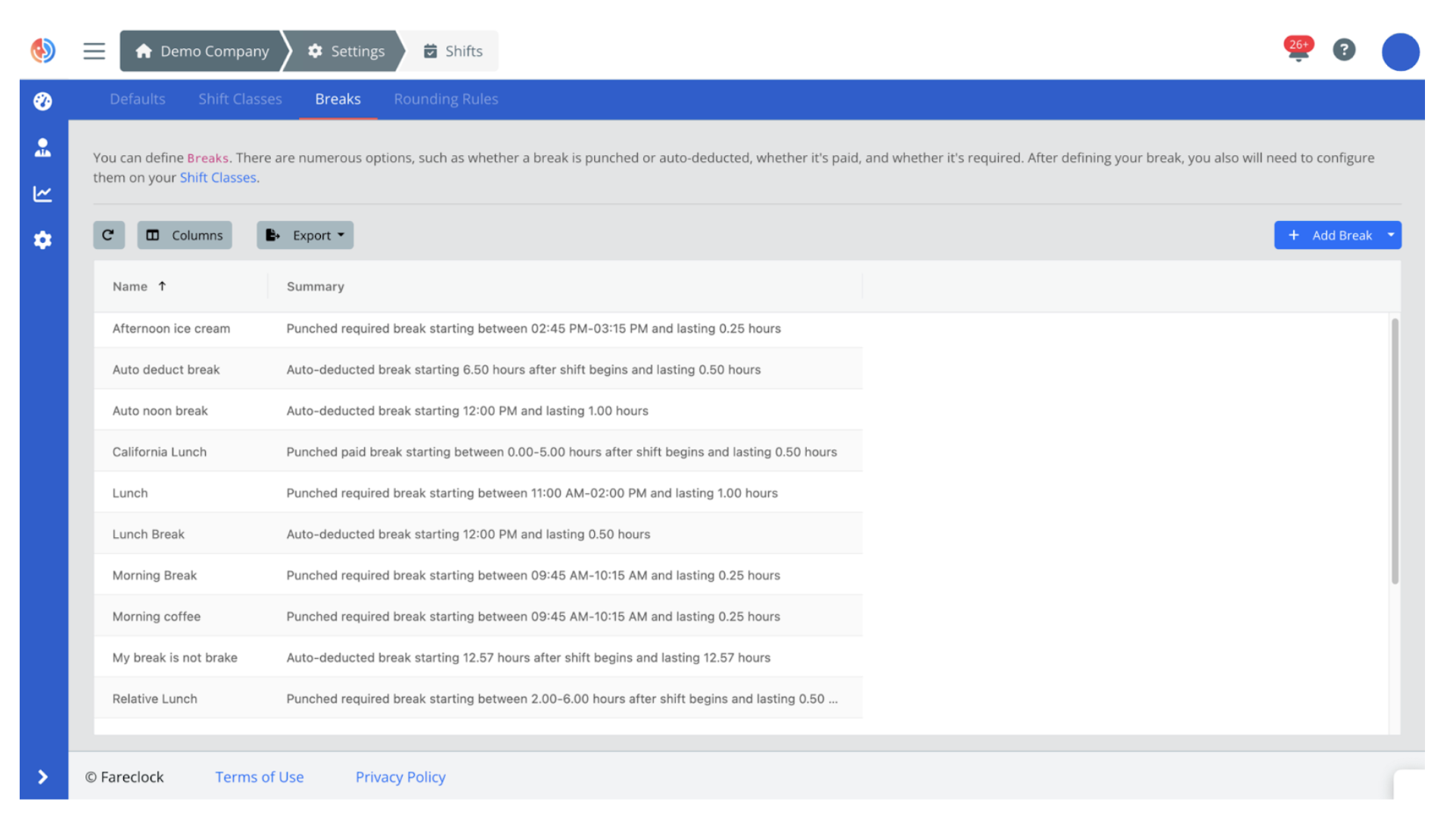Open the Export dropdown
The width and height of the screenshot is (1456, 817).
[305, 235]
